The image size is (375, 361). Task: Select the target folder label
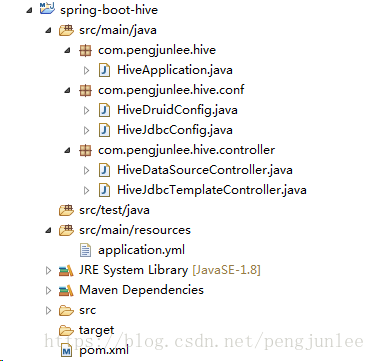pyautogui.click(x=97, y=331)
